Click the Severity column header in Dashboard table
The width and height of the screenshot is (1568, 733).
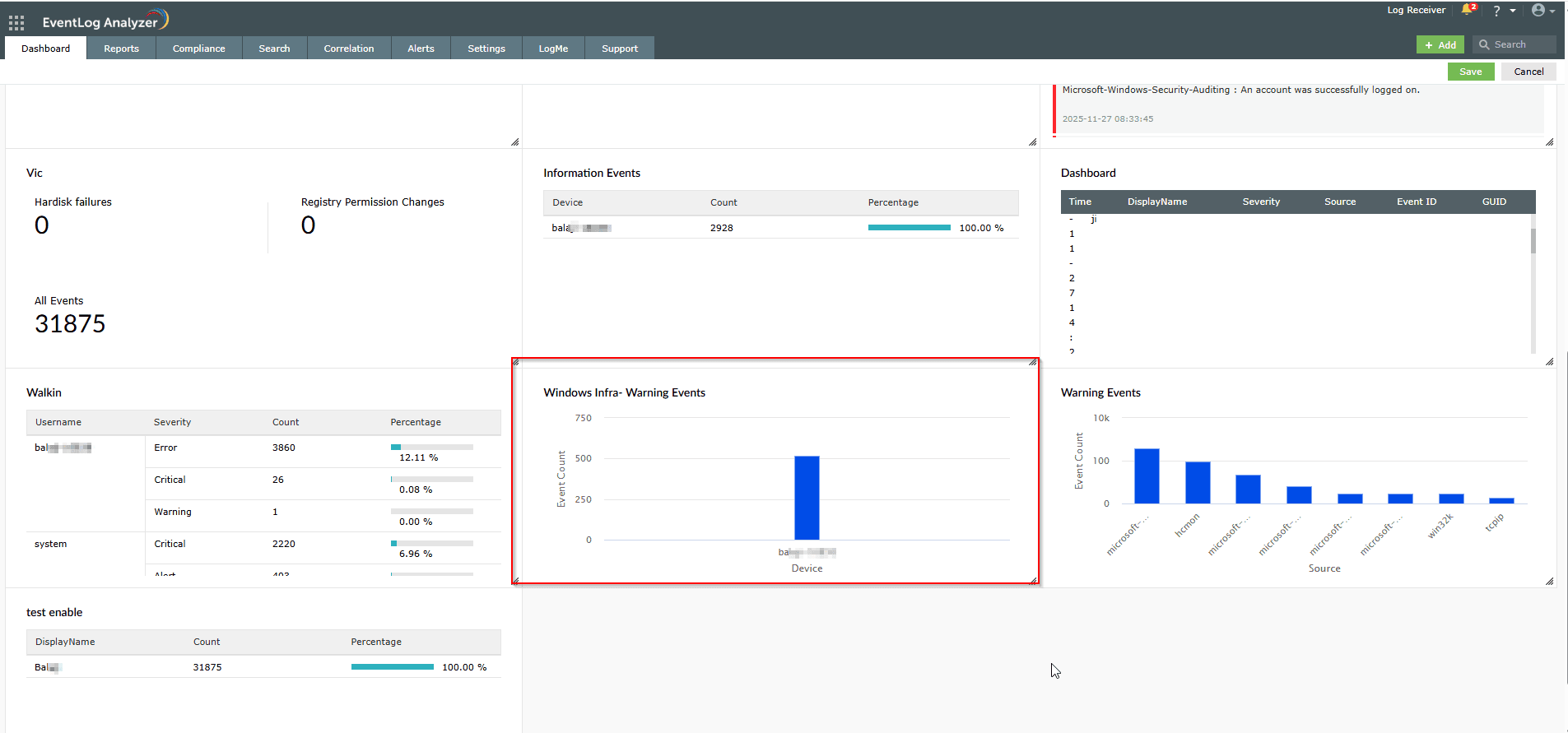coord(1260,202)
